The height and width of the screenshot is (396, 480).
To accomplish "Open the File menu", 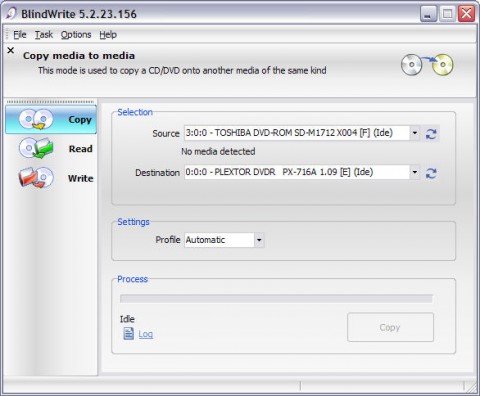I will [x=20, y=35].
